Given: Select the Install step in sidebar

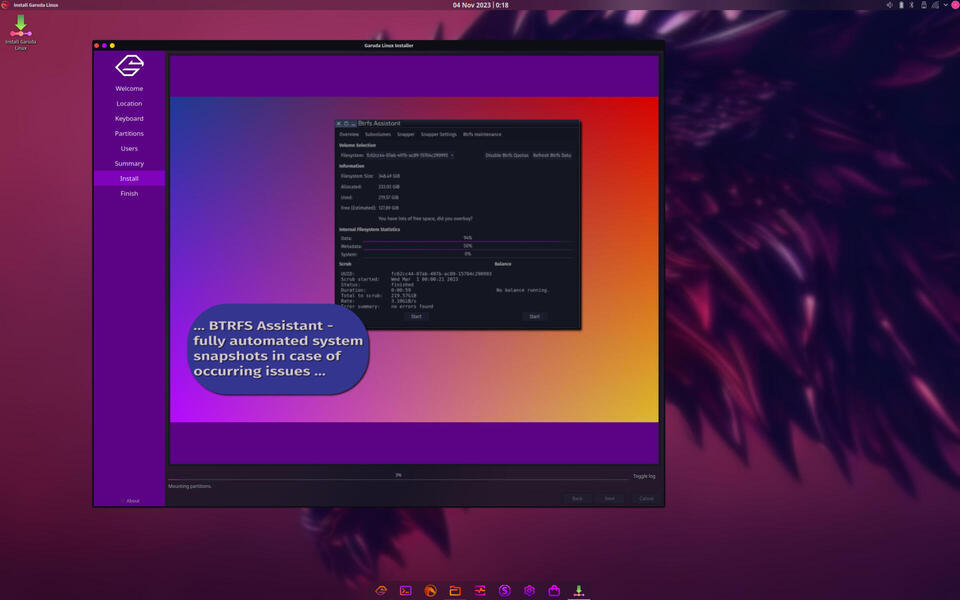Looking at the screenshot, I should (x=129, y=178).
